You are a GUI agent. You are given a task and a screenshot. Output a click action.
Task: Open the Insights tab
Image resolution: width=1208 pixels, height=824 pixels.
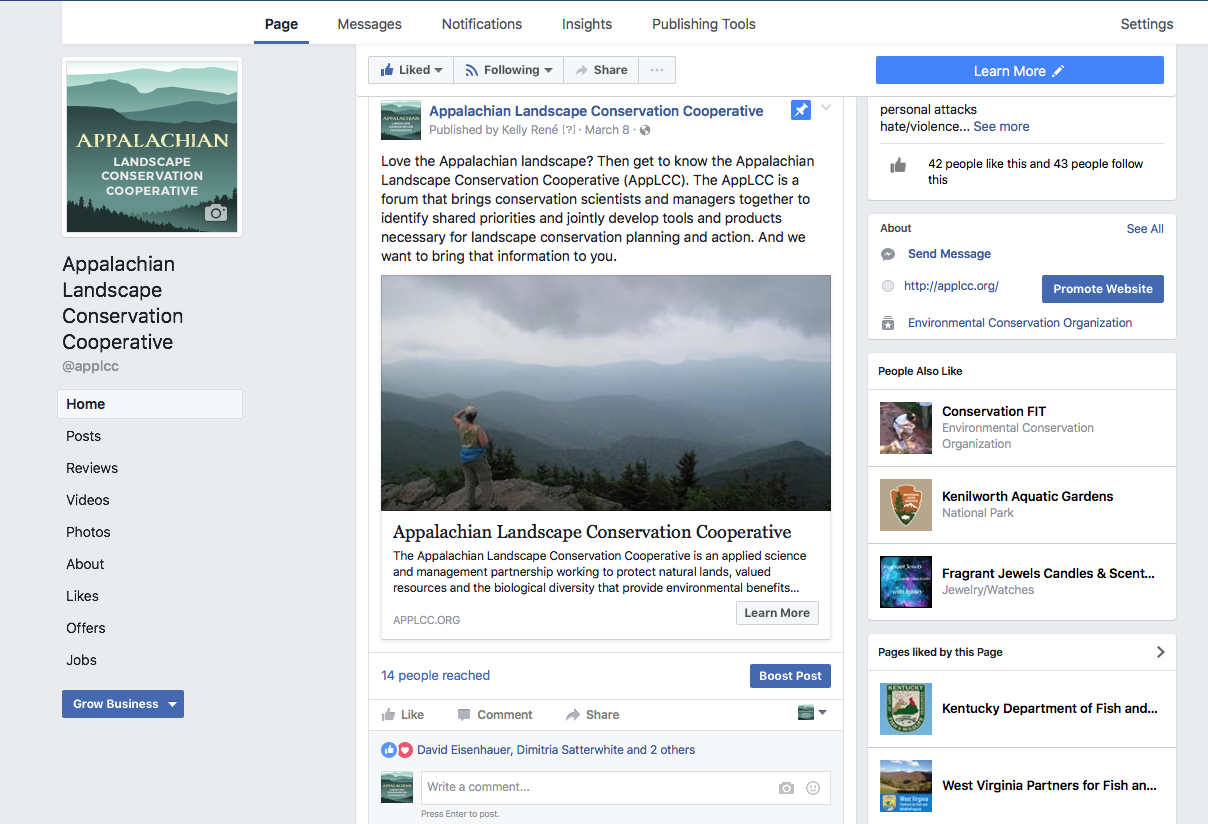[587, 24]
